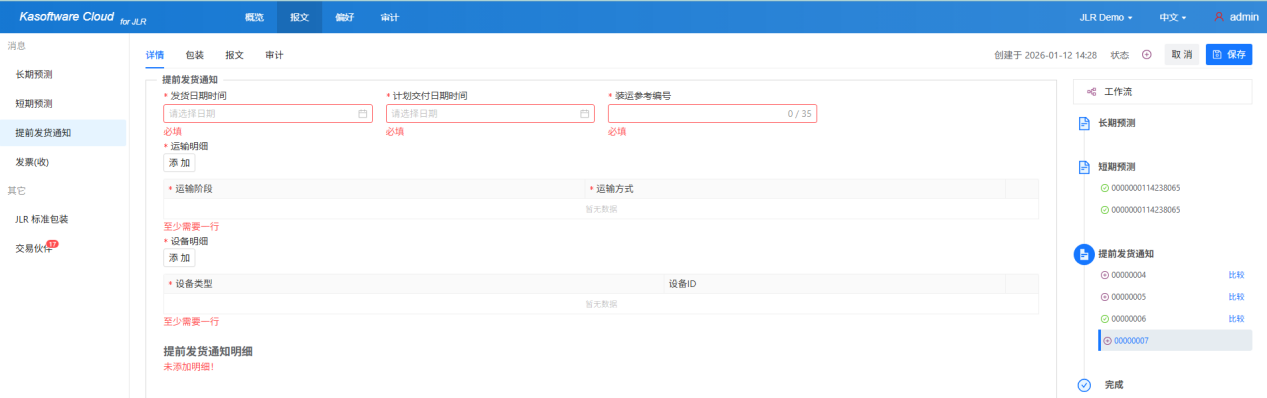
Task: Select 发票(收) in left sidebar
Action: 63,162
